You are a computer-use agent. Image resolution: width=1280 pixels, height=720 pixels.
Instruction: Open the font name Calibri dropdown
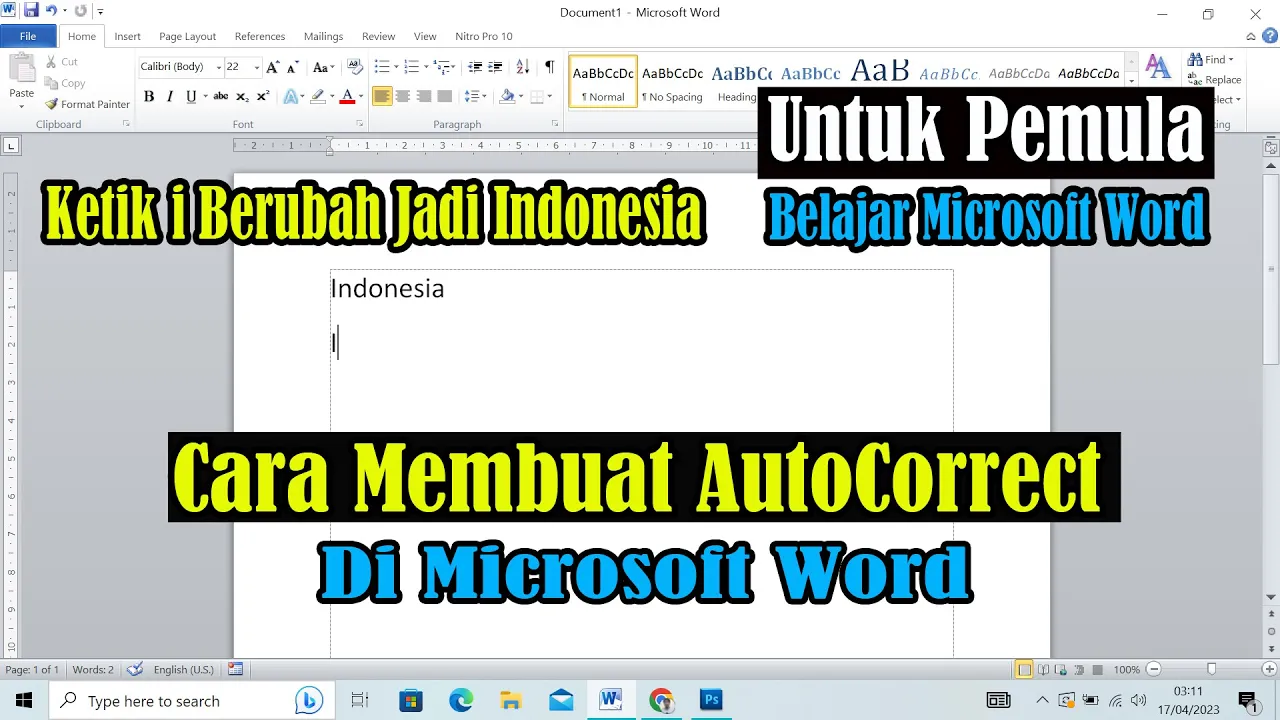click(x=219, y=67)
